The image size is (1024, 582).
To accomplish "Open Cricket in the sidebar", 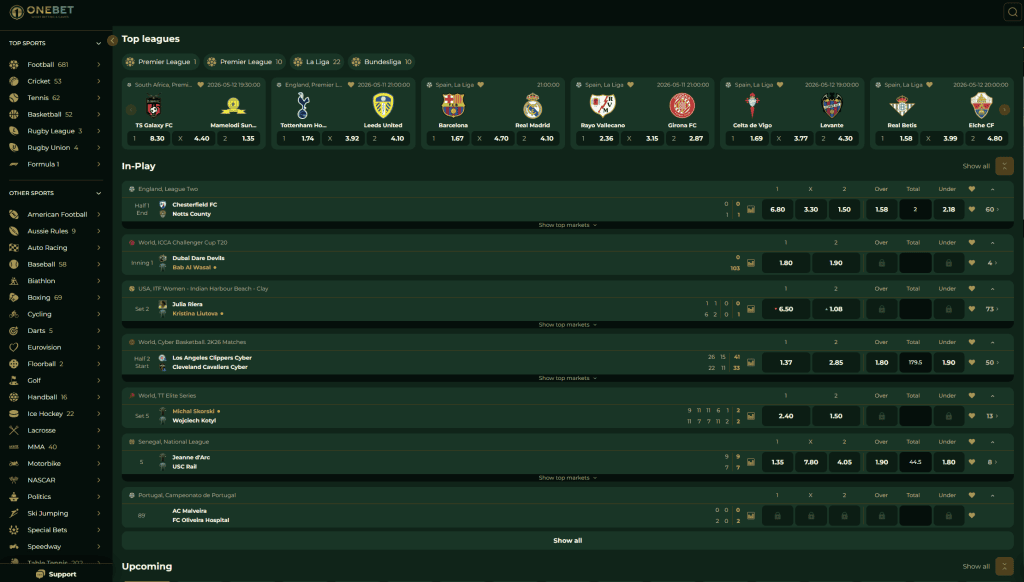I will coord(55,81).
